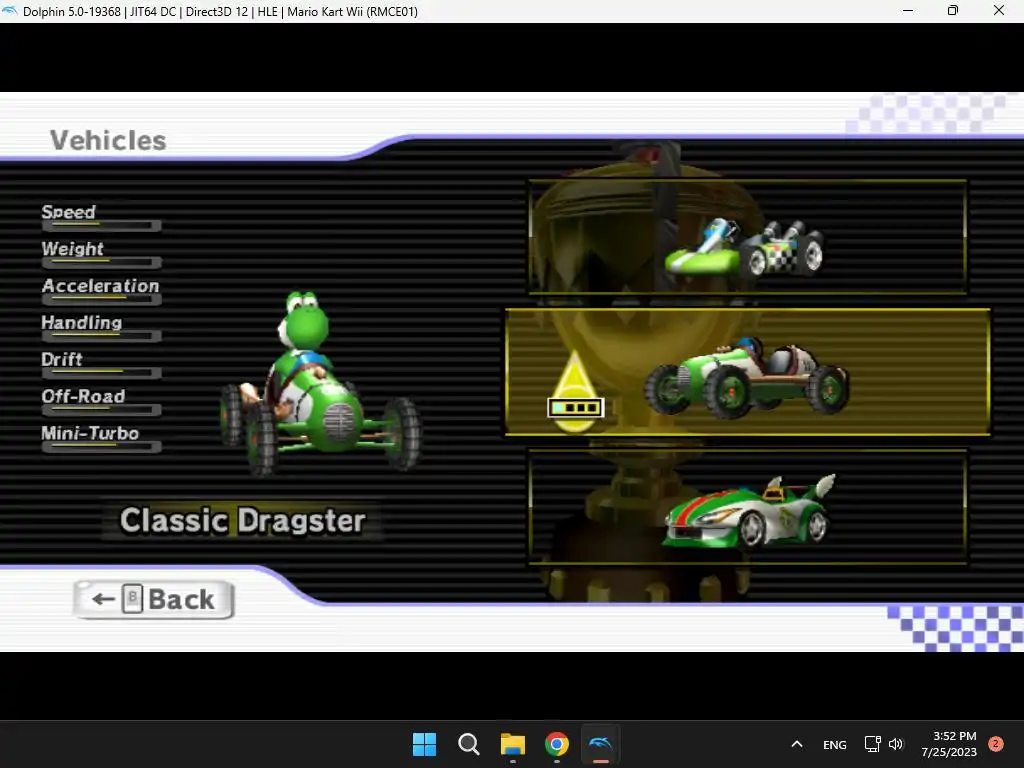Pick the white and green Wild Wing car
Image resolution: width=1024 pixels, height=768 pixels.
(x=747, y=506)
